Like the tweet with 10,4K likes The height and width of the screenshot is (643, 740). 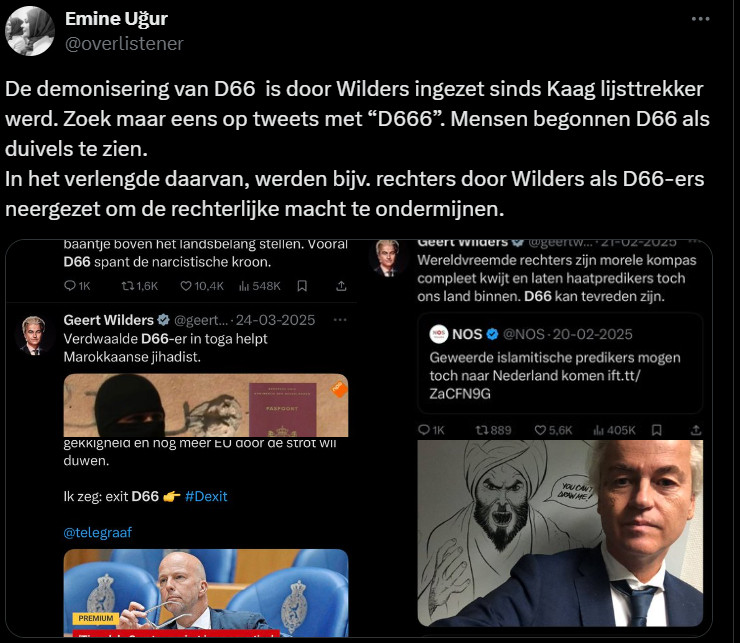coord(202,286)
